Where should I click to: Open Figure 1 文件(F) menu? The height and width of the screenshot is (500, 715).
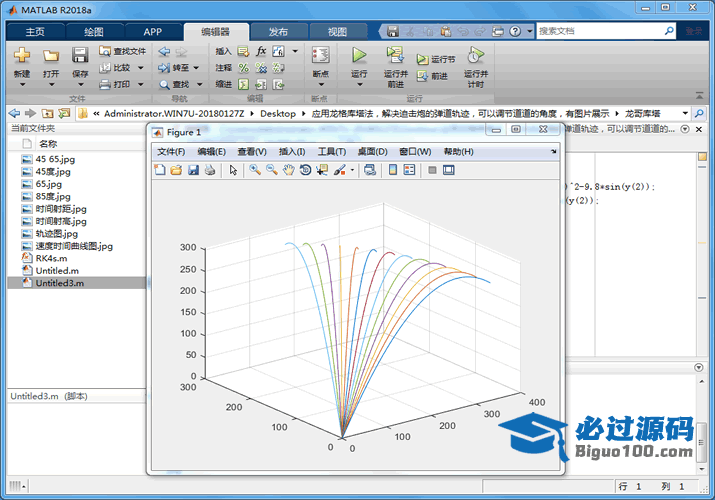click(x=171, y=152)
